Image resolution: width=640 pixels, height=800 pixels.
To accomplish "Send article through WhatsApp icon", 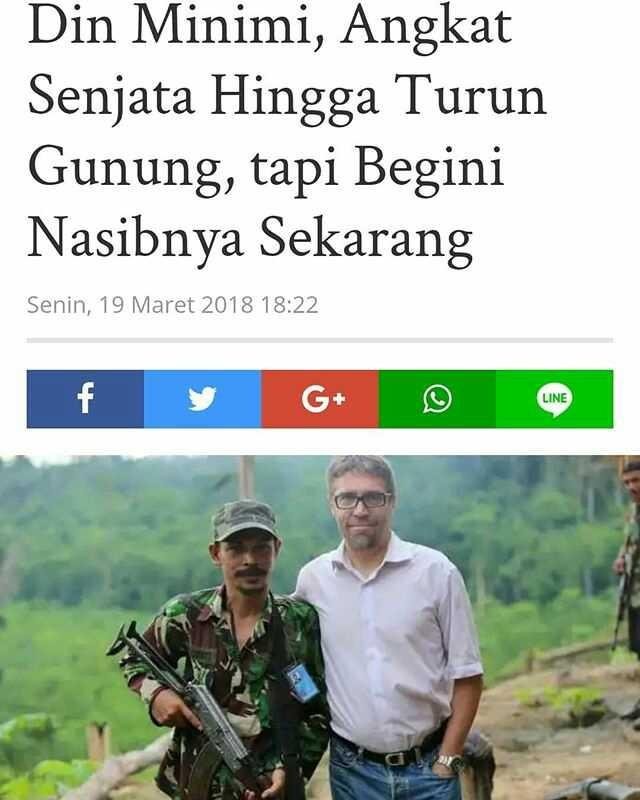I will 437,398.
